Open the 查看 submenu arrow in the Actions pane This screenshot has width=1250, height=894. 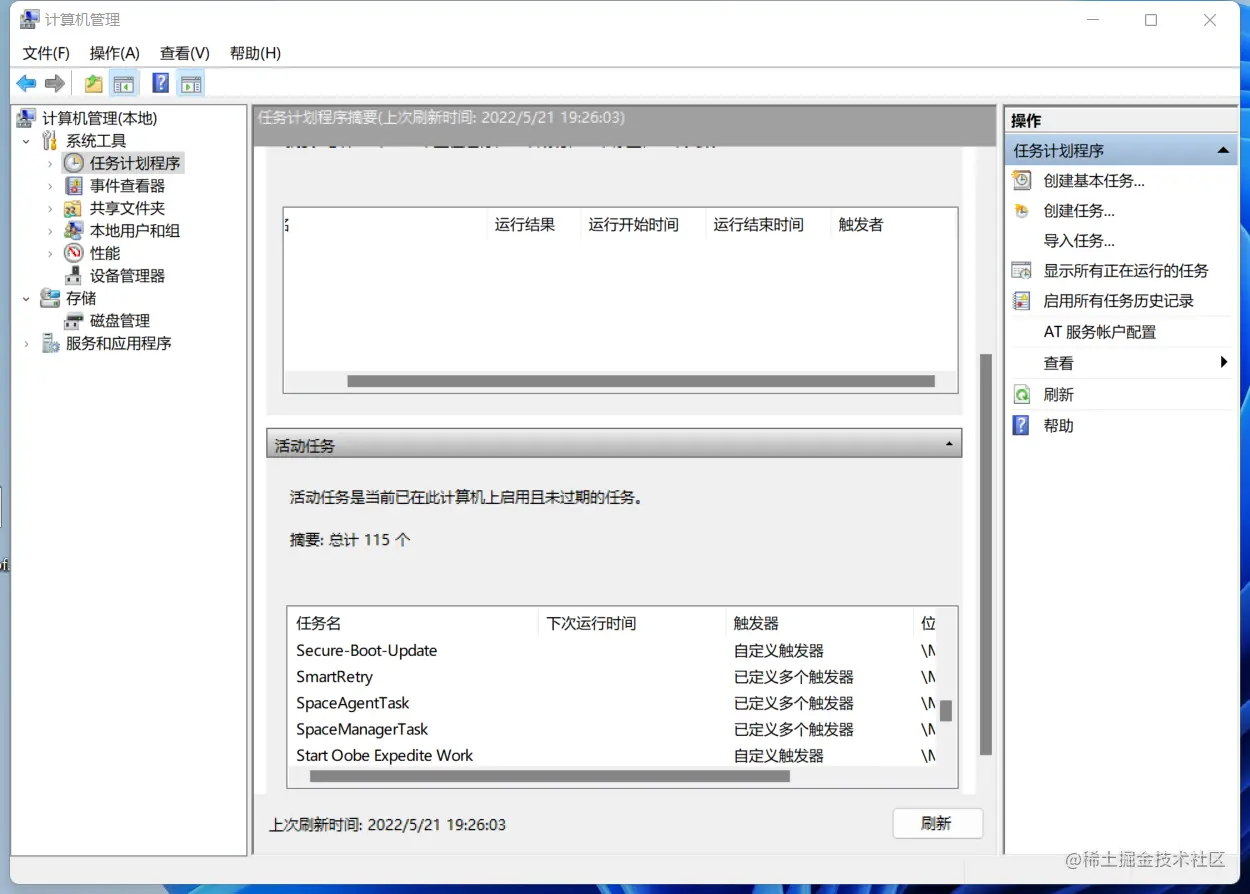1224,362
